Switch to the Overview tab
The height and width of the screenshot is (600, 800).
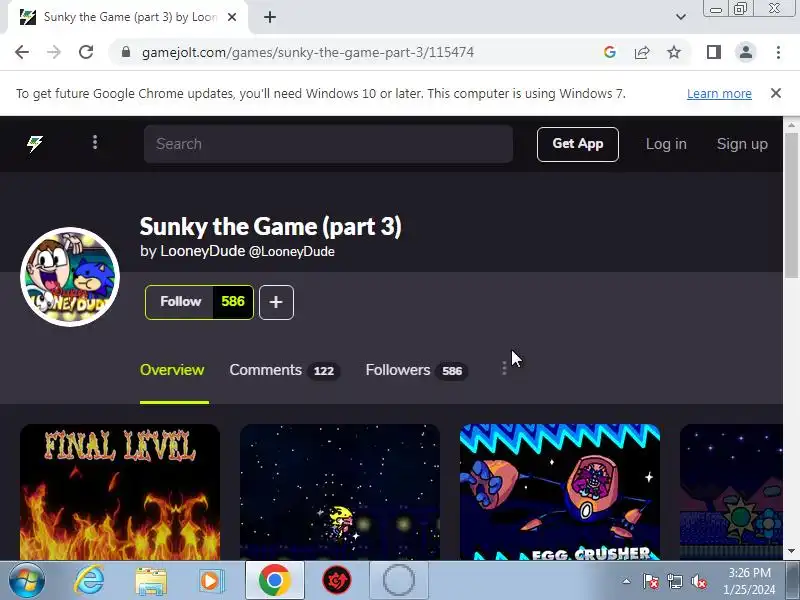pos(172,370)
